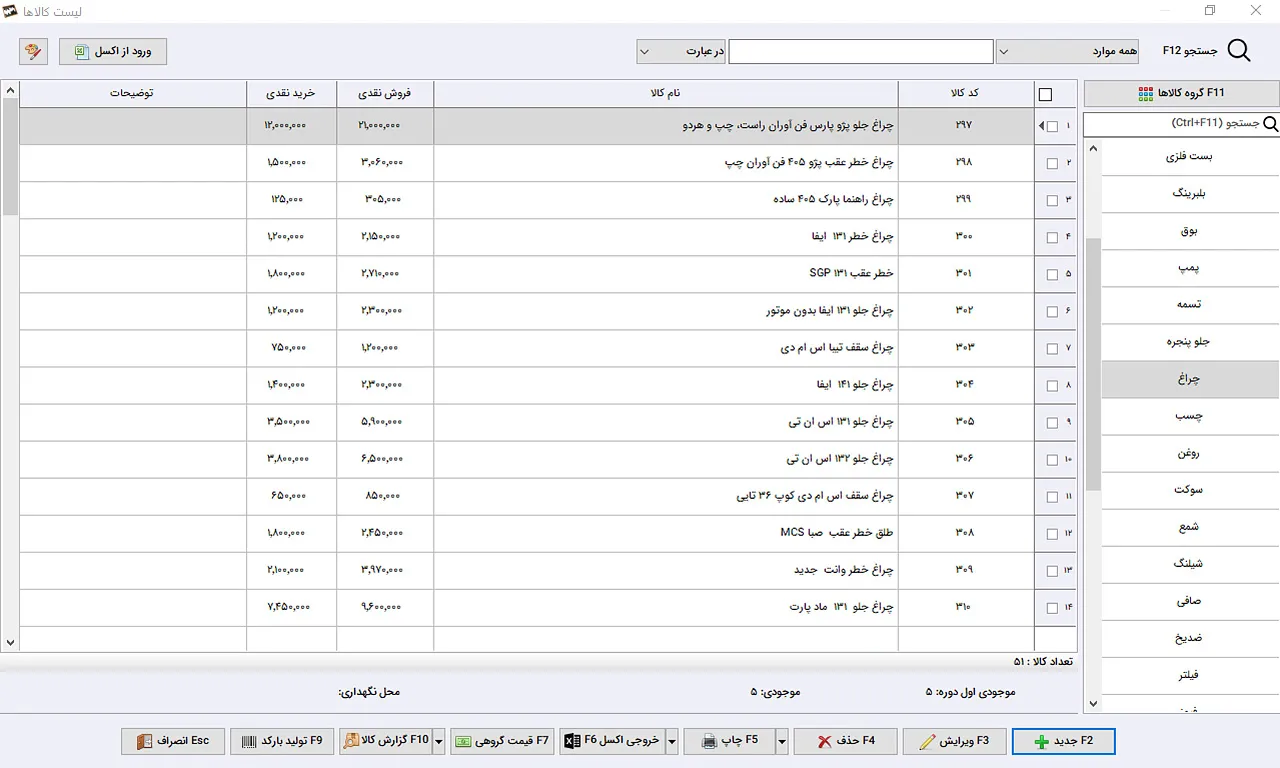Image resolution: width=1280 pixels, height=768 pixels.
Task: Sort by the خرید نقدی column header
Action: pos(291,93)
